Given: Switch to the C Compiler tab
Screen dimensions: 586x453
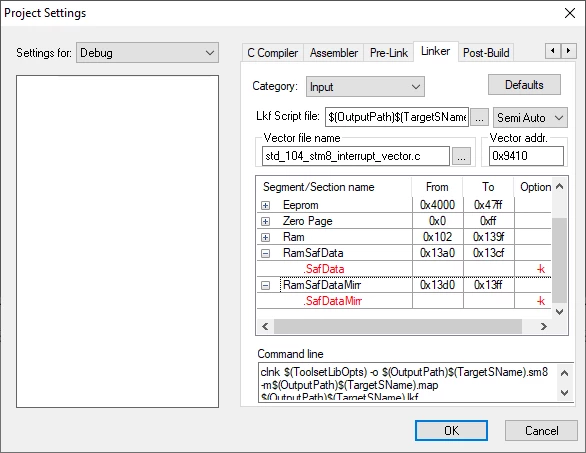Looking at the screenshot, I should pyautogui.click(x=272, y=53).
